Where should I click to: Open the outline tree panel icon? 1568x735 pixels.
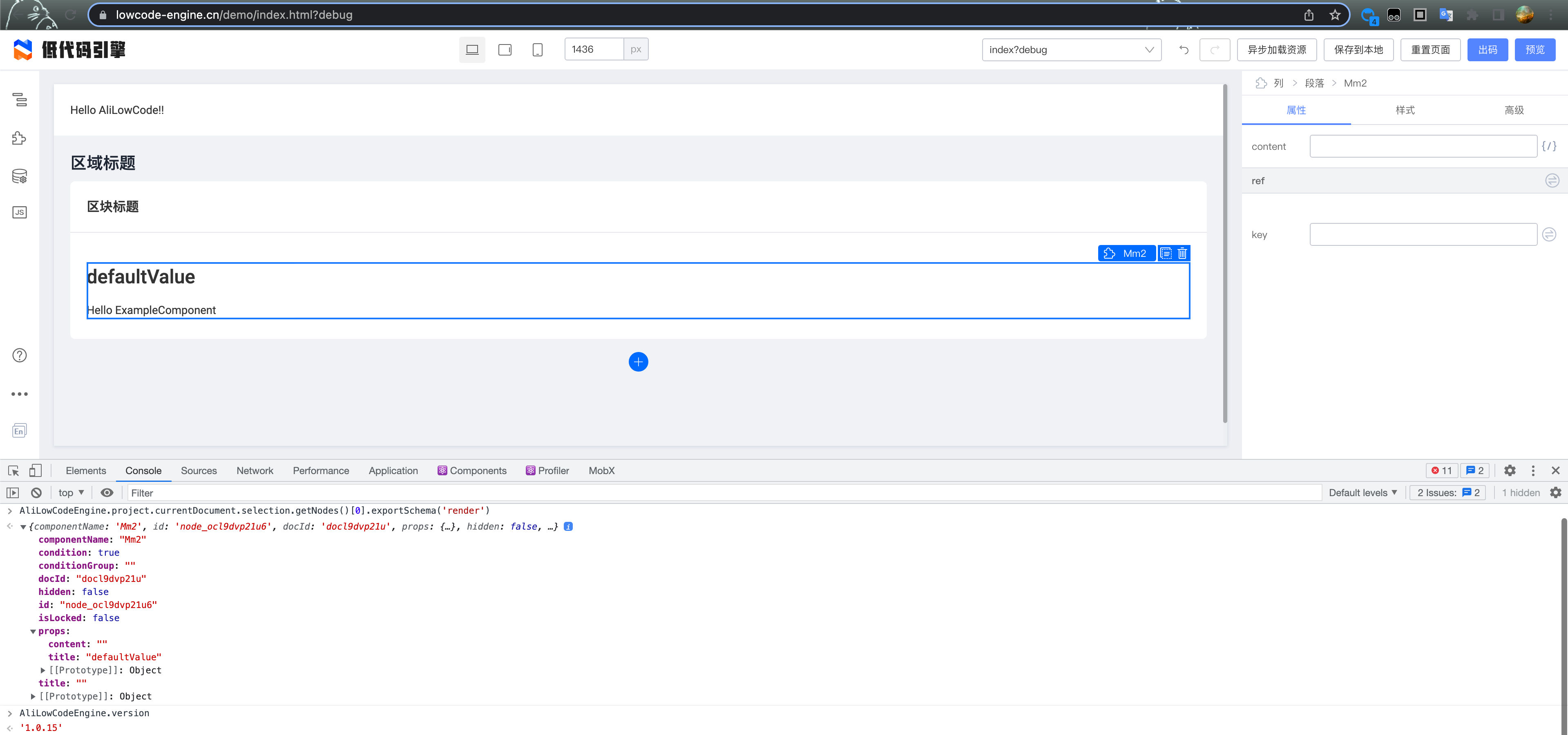point(20,100)
